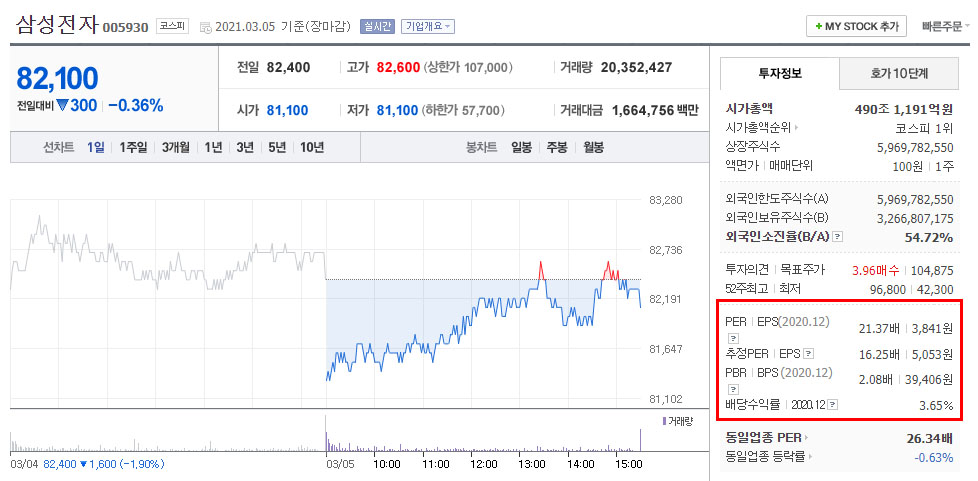Open the 동일업종 PER link
The height and width of the screenshot is (481, 978).
pyautogui.click(x=763, y=438)
